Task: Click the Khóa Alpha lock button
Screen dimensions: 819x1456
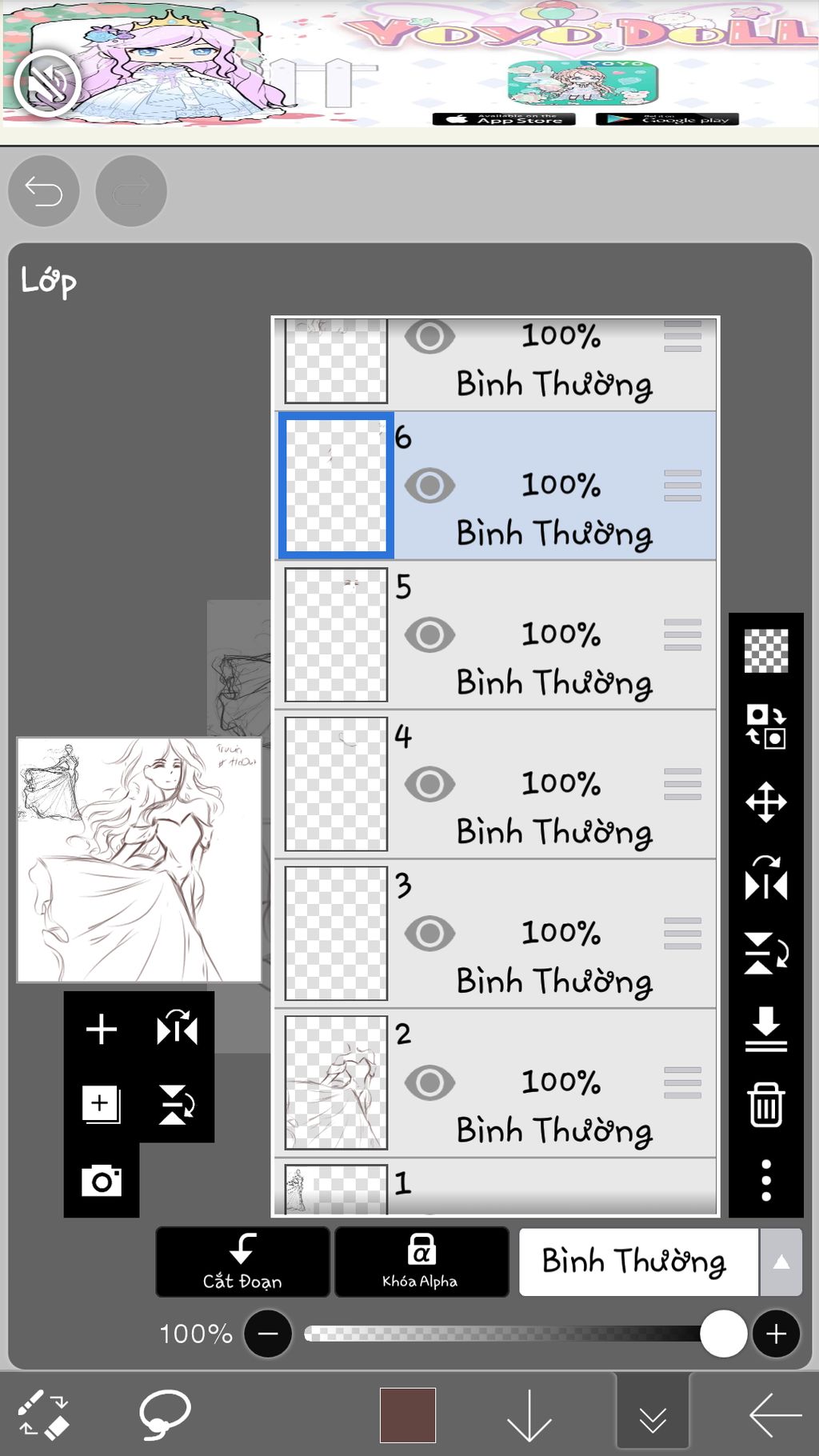Action: 421,1262
